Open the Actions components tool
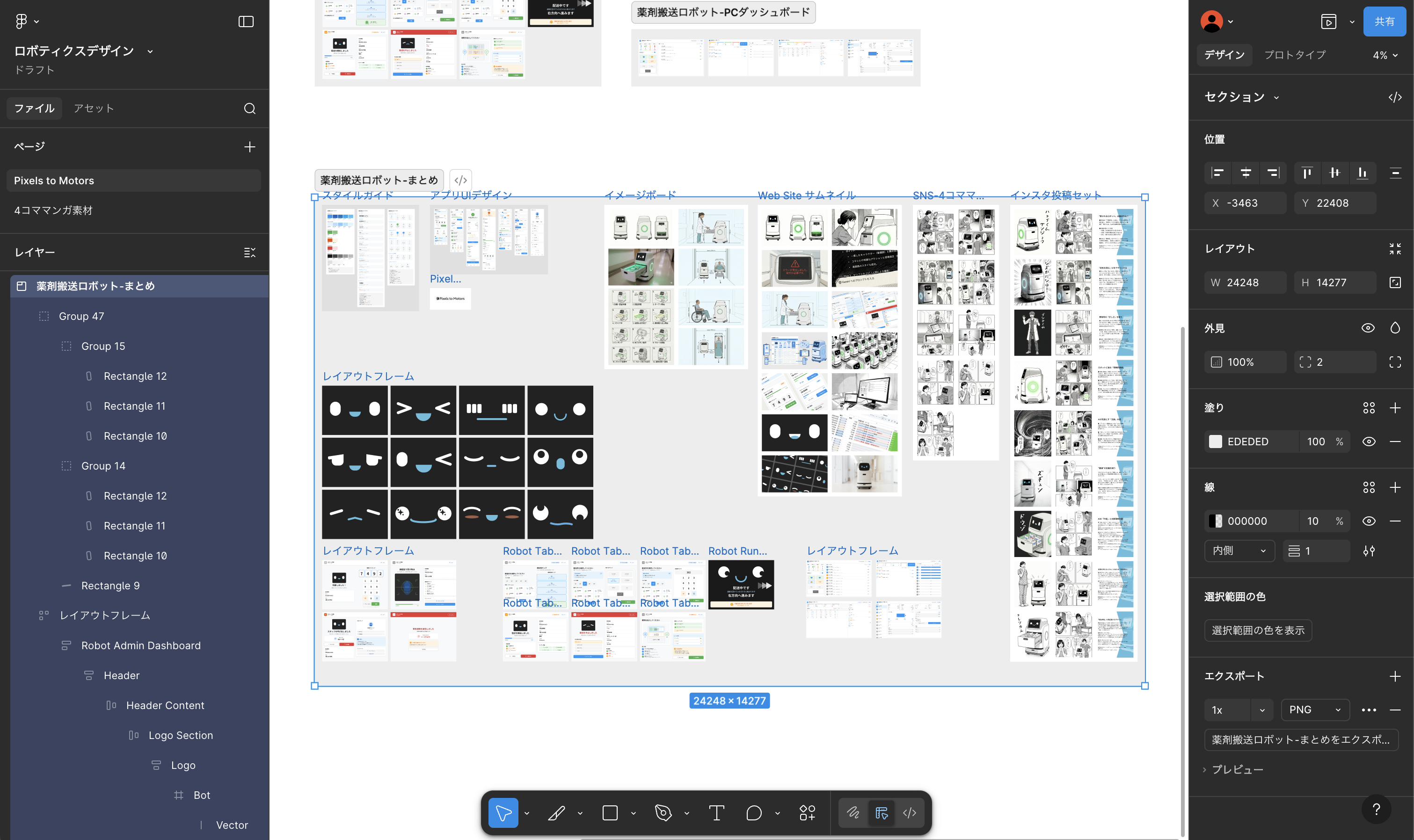 click(807, 813)
